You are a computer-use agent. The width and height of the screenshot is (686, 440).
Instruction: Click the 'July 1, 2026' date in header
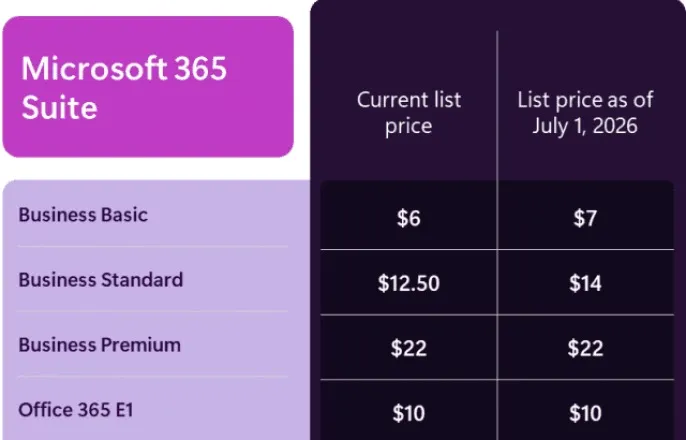pyautogui.click(x=585, y=126)
